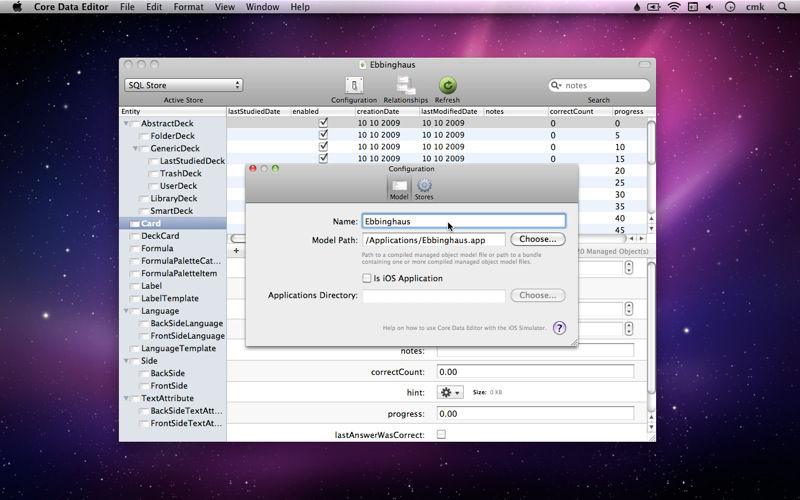Select the LabelTemplate entity
800x500 pixels.
pyautogui.click(x=170, y=298)
